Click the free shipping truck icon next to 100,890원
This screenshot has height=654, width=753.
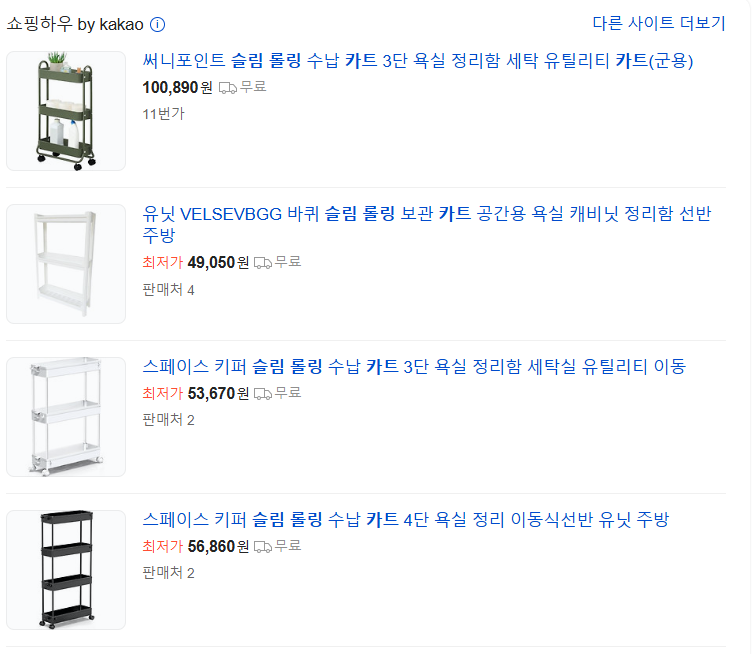(228, 88)
